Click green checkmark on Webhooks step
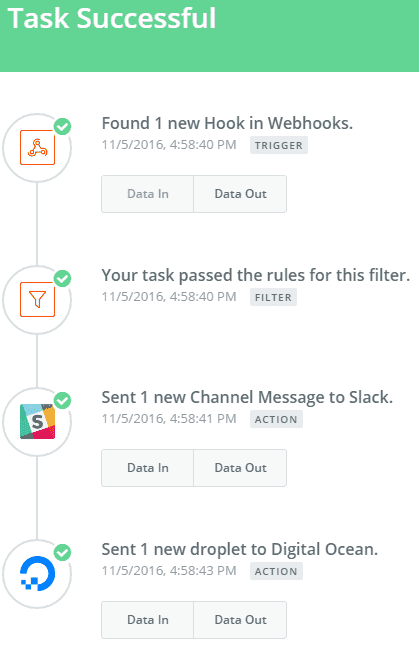 click(63, 126)
